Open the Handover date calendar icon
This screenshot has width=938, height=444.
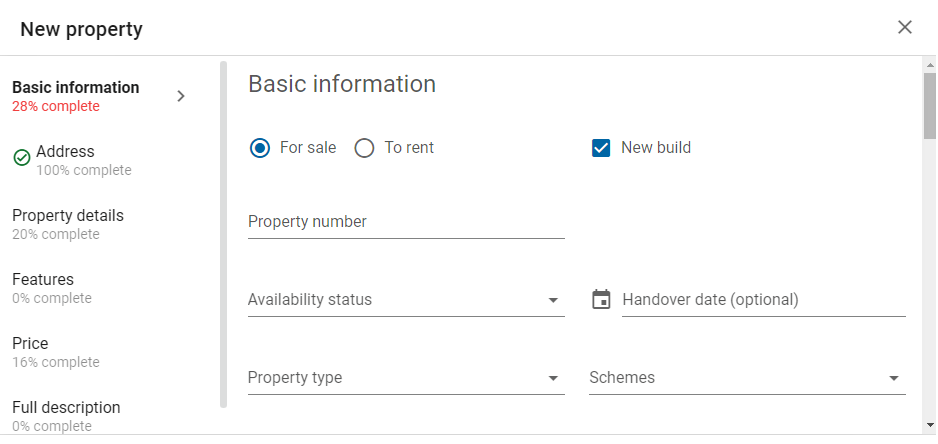tap(601, 299)
